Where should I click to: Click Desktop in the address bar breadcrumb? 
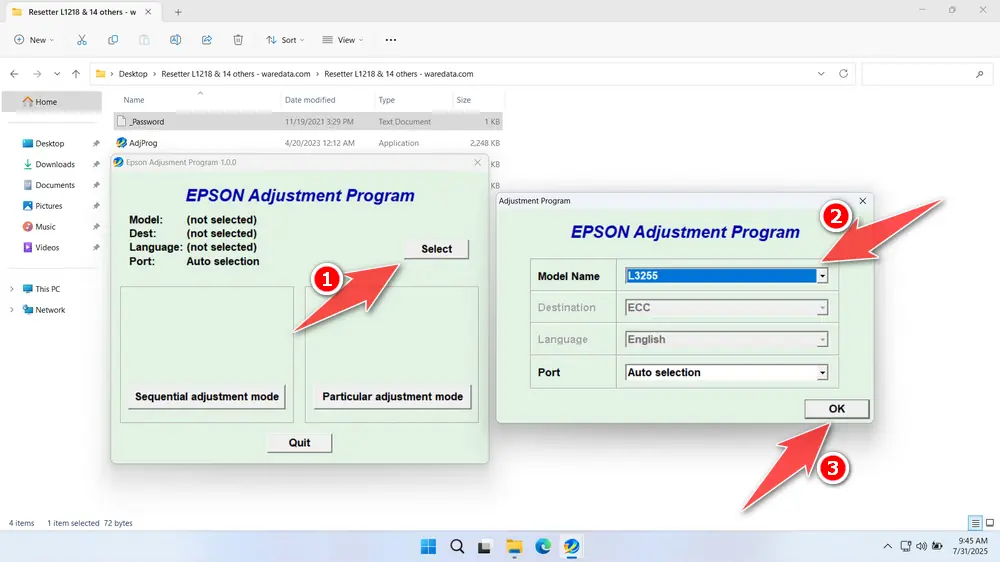tap(133, 74)
